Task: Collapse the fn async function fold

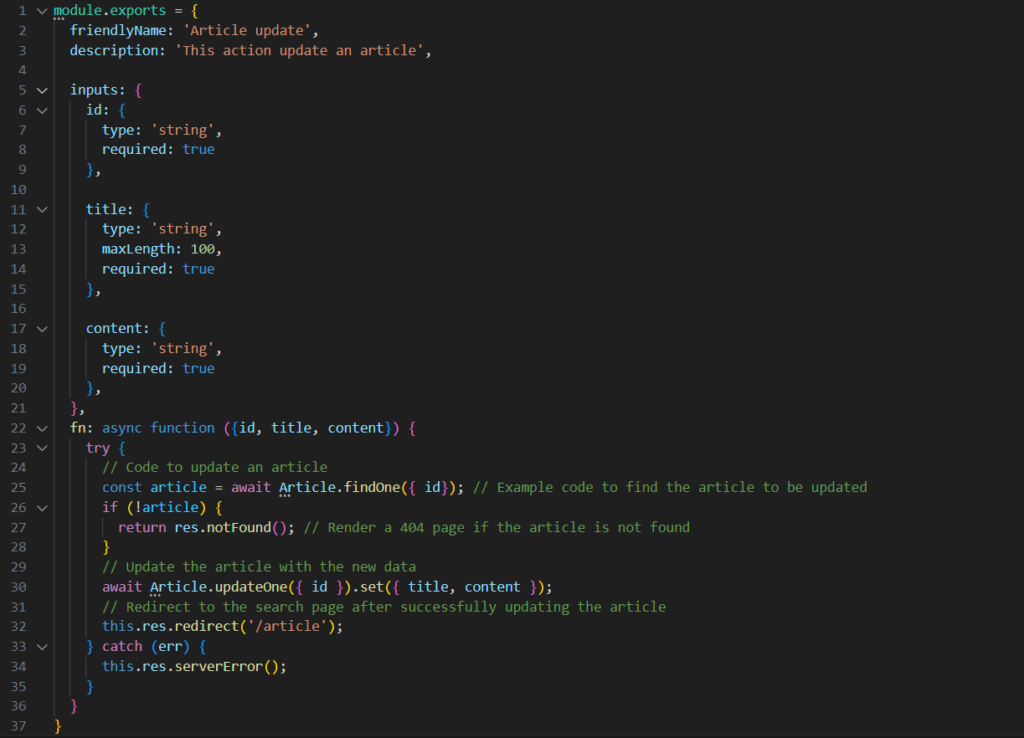Action: click(x=40, y=427)
